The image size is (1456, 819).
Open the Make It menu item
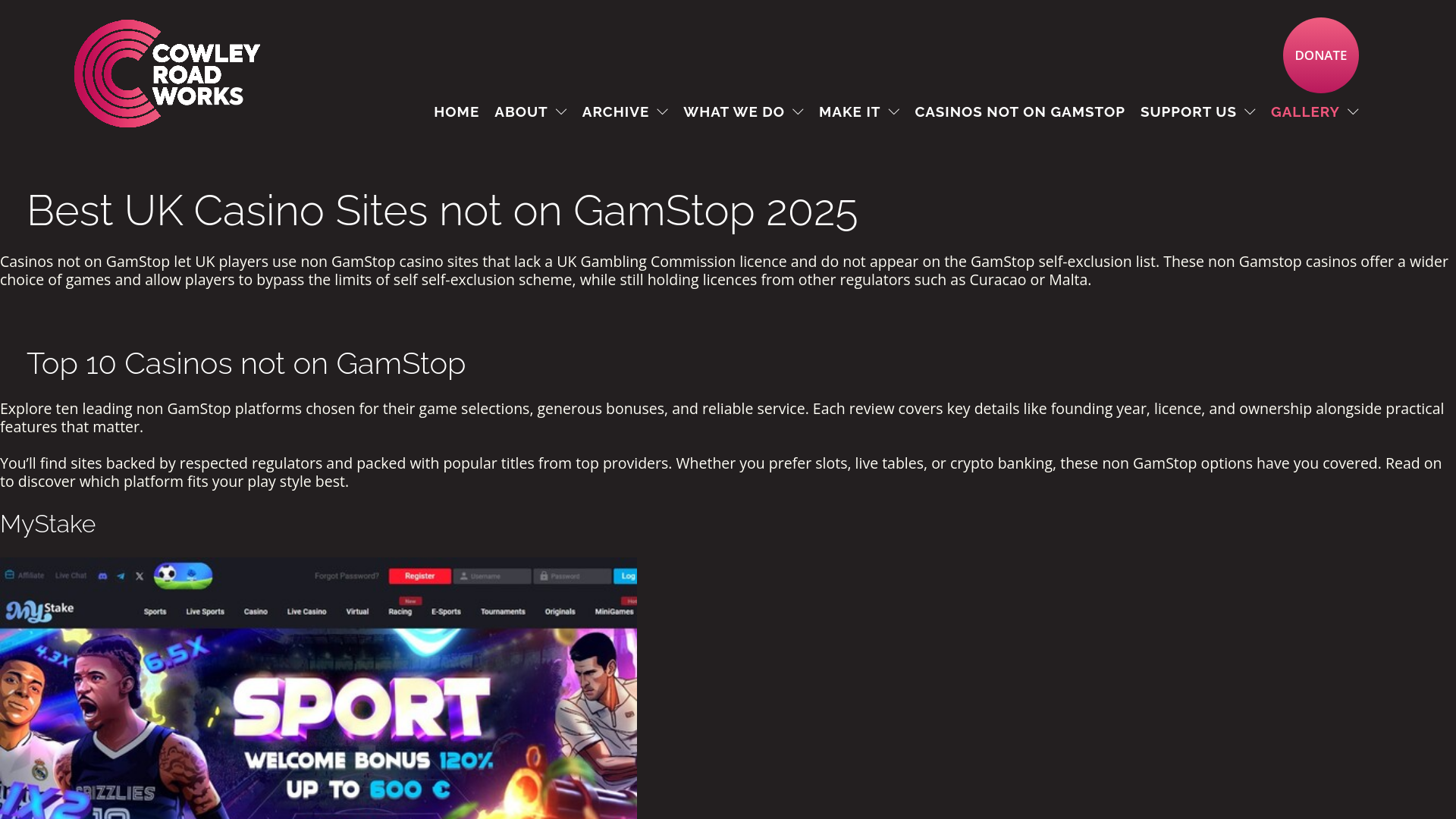[x=849, y=112]
